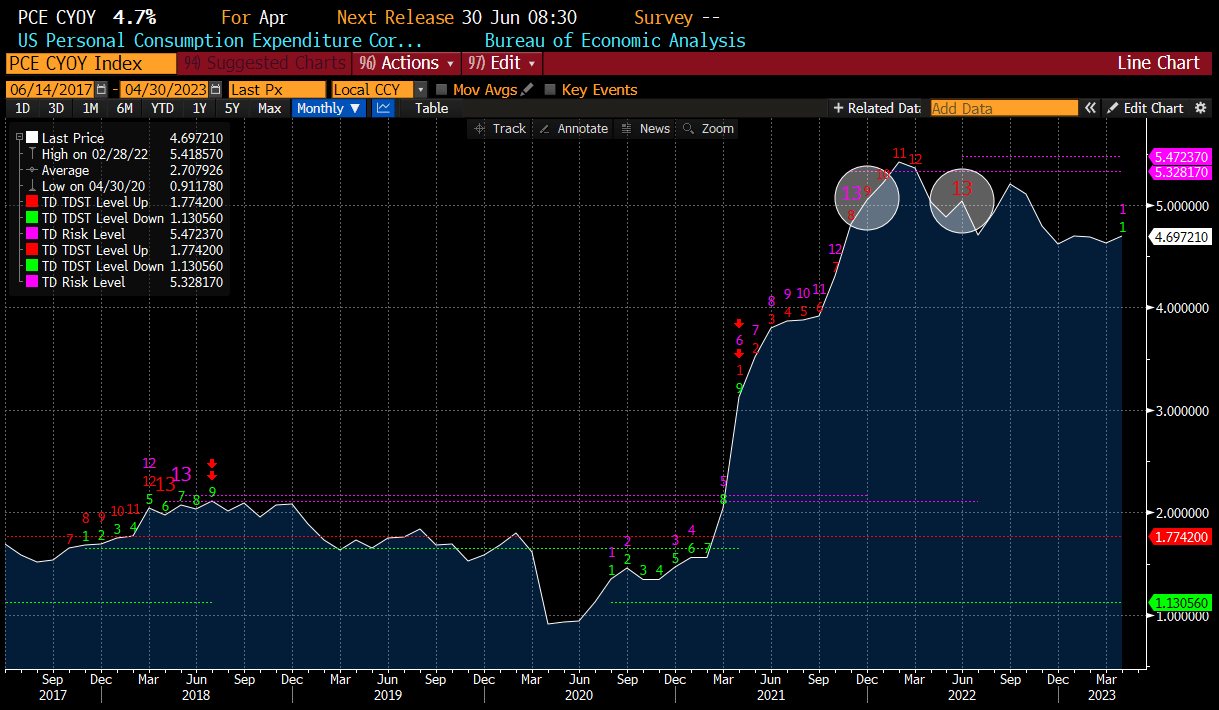Select the Zoom magnifier tool

point(708,128)
